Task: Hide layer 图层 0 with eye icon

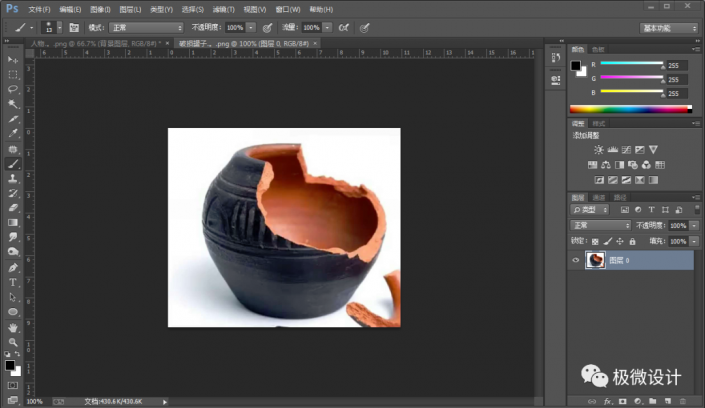Action: pyautogui.click(x=575, y=260)
